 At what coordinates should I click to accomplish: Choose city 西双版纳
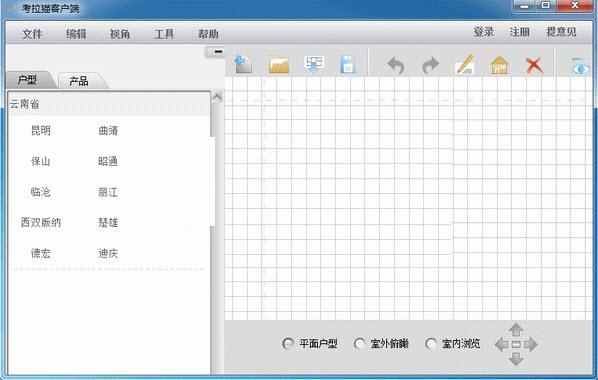click(x=40, y=222)
